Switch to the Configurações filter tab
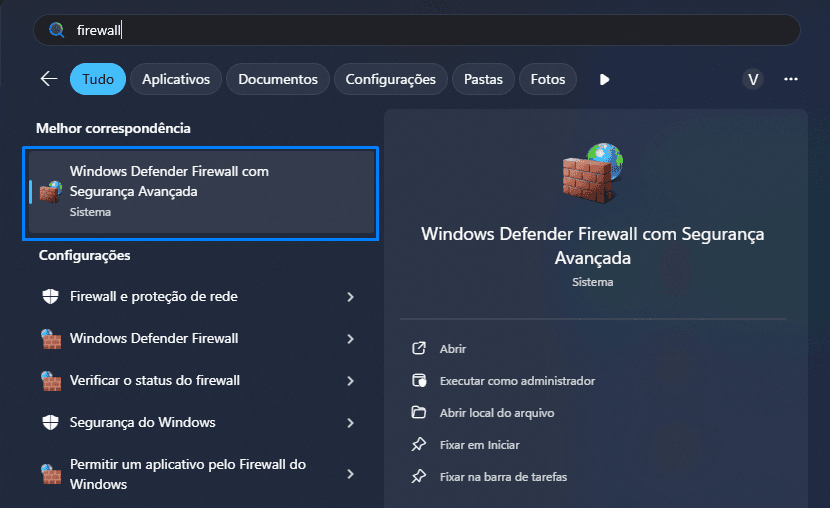Image resolution: width=830 pixels, height=508 pixels. point(391,79)
